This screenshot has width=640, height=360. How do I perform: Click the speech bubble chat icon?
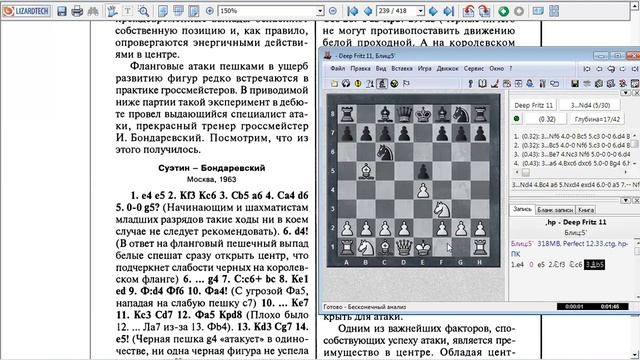click(x=554, y=84)
